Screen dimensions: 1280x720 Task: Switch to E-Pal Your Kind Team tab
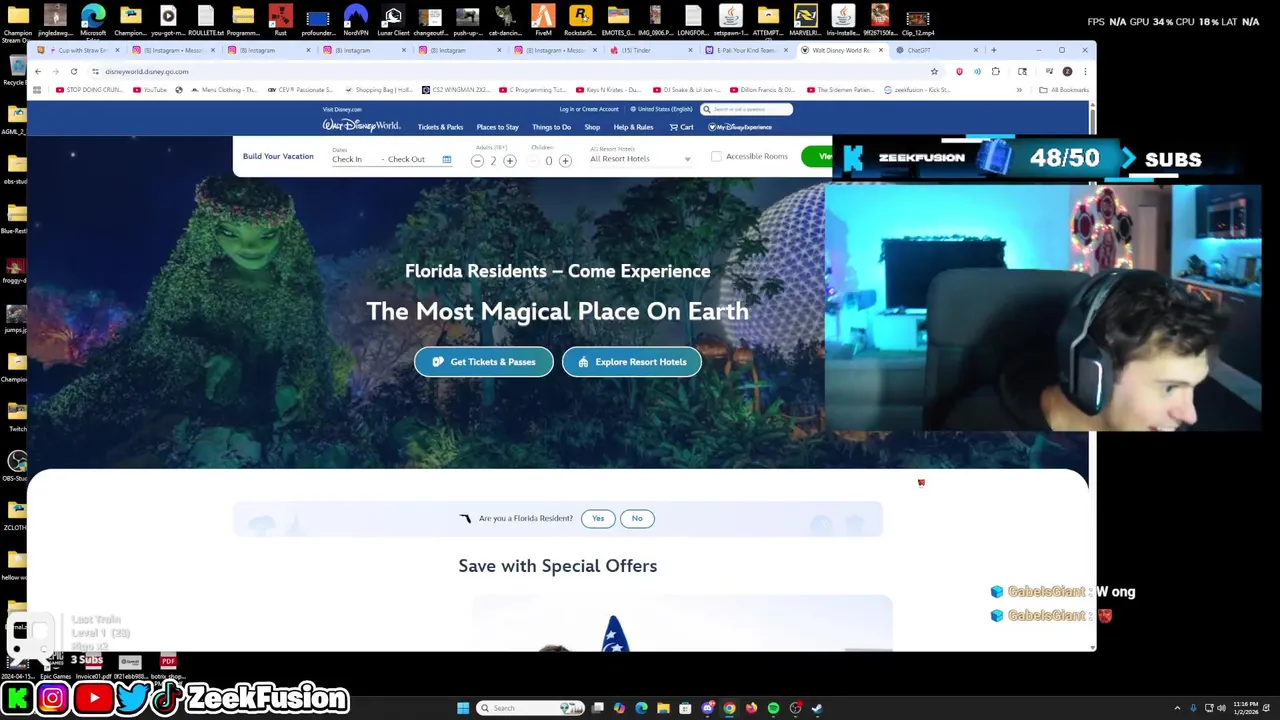pyautogui.click(x=746, y=50)
